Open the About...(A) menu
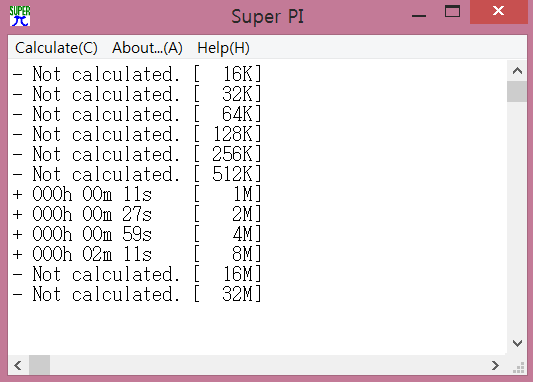Screen dimensions: 533x382 pyautogui.click(x=147, y=48)
